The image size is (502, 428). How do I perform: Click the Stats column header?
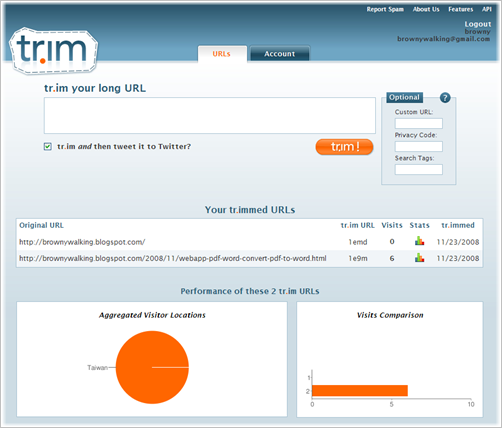click(420, 225)
